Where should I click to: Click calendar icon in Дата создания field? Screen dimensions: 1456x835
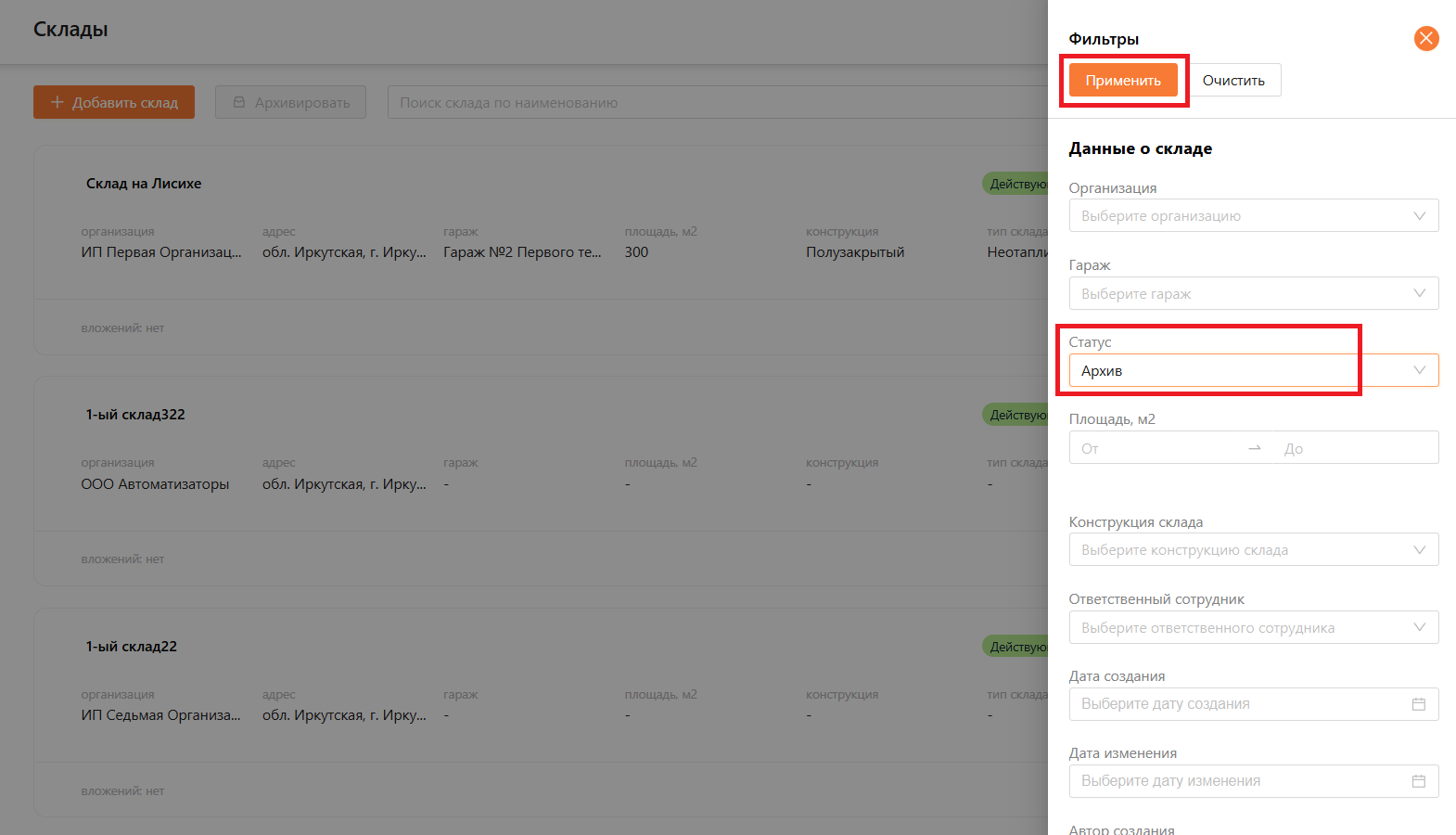(1418, 704)
